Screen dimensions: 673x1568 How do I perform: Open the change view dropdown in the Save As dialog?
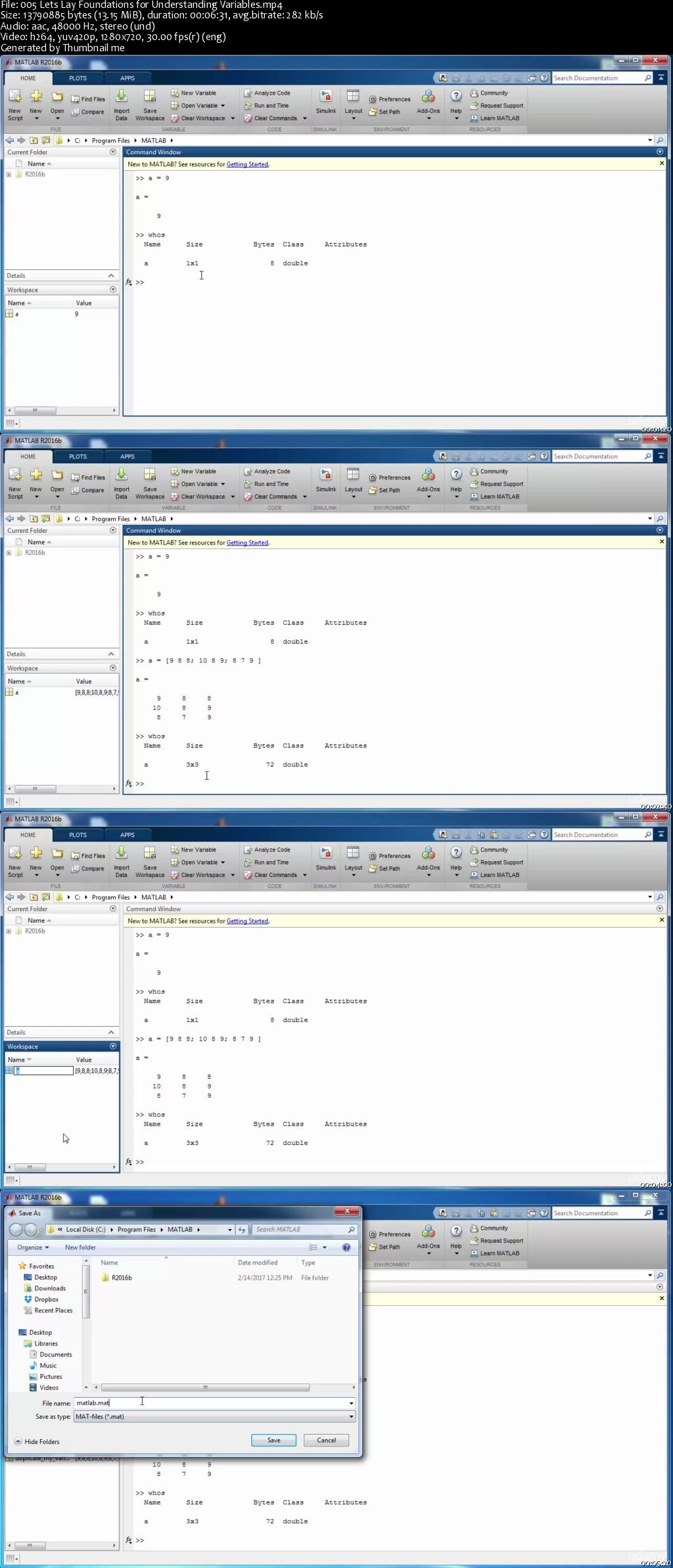point(325,1247)
